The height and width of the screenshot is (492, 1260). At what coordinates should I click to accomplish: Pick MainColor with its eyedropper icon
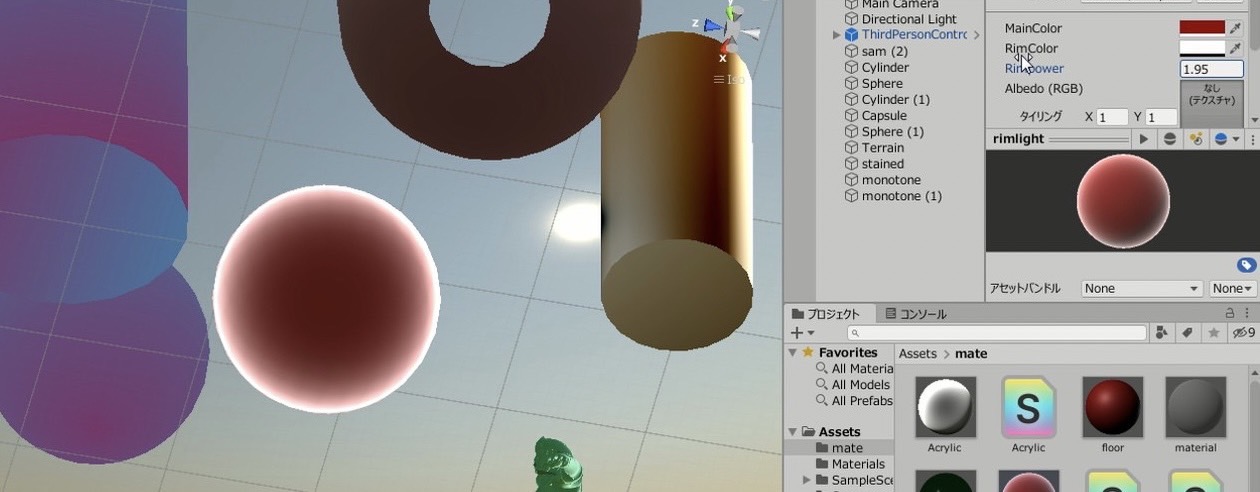(1236, 28)
